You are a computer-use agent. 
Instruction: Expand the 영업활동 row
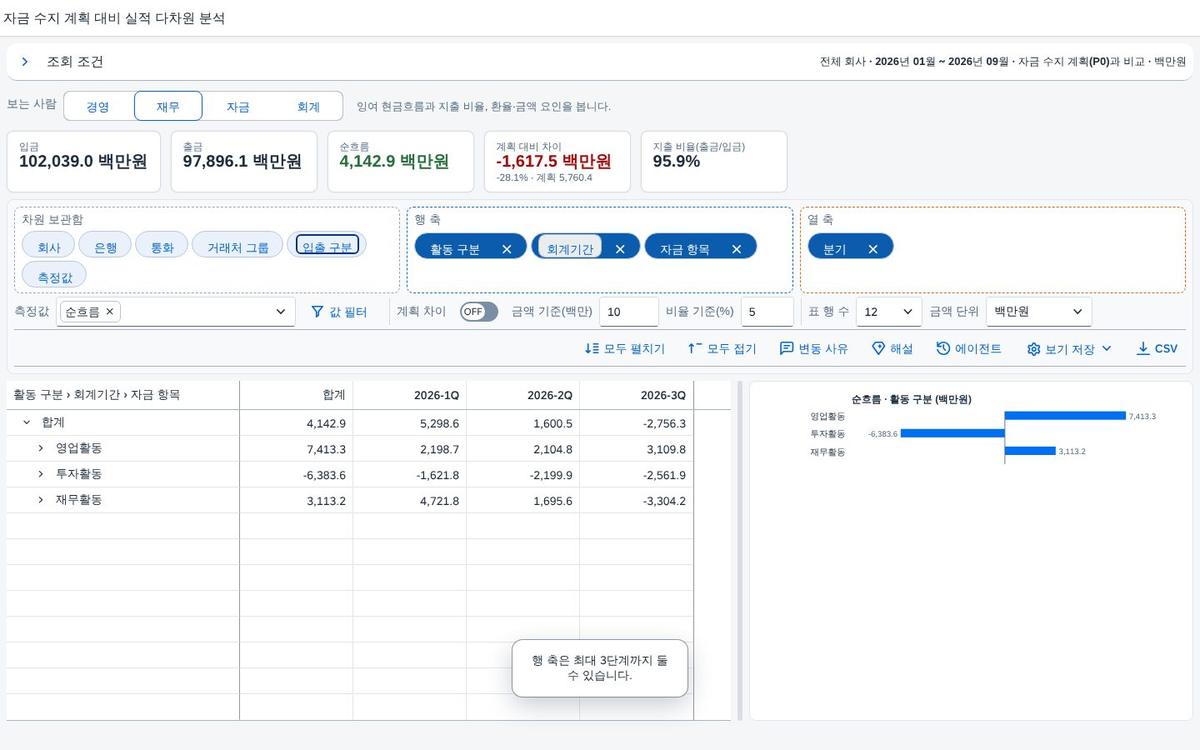pos(41,449)
